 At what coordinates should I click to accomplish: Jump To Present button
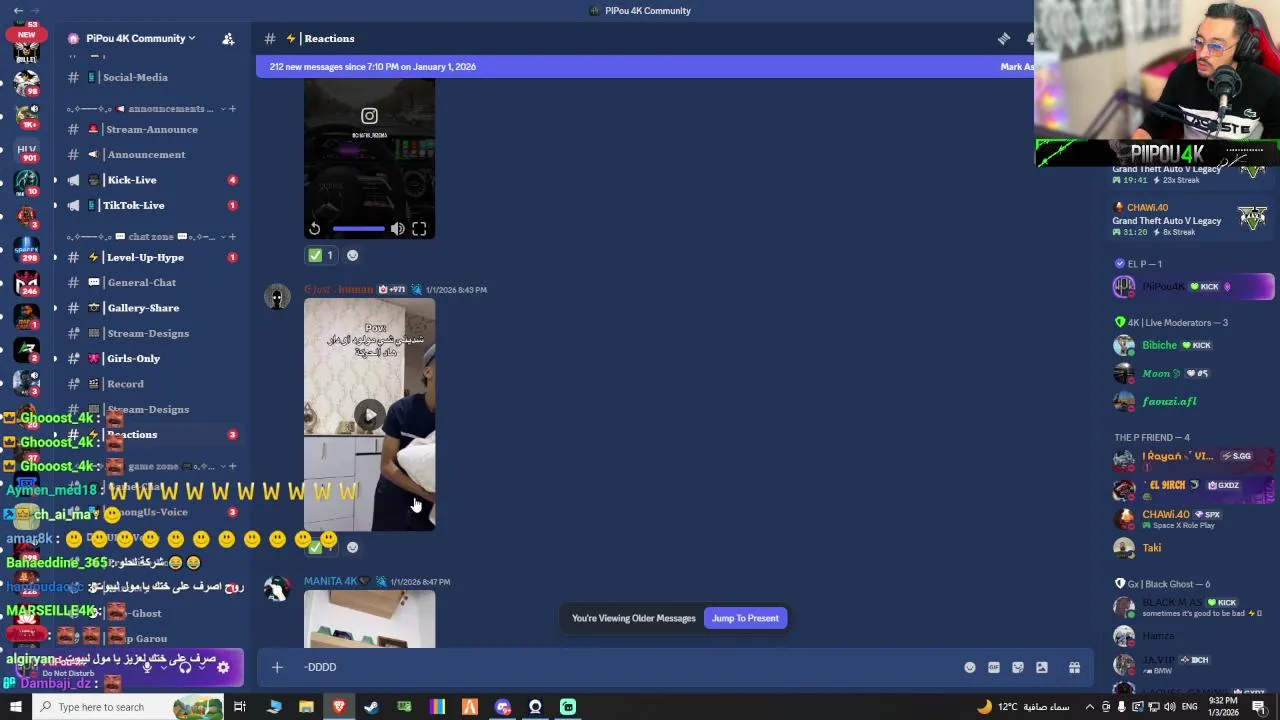pos(745,618)
